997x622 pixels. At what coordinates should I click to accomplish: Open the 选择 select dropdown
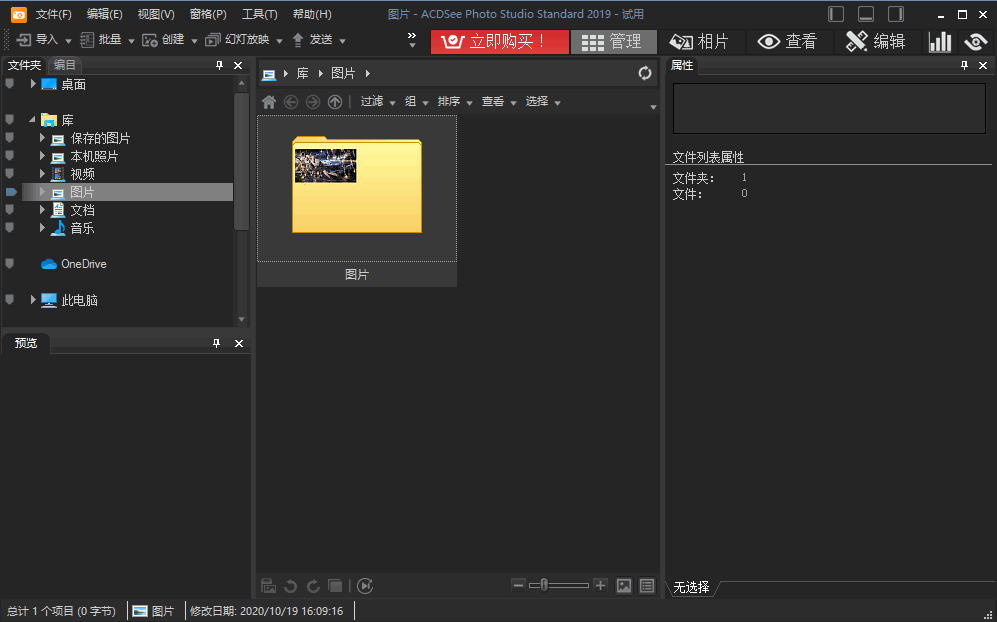543,102
